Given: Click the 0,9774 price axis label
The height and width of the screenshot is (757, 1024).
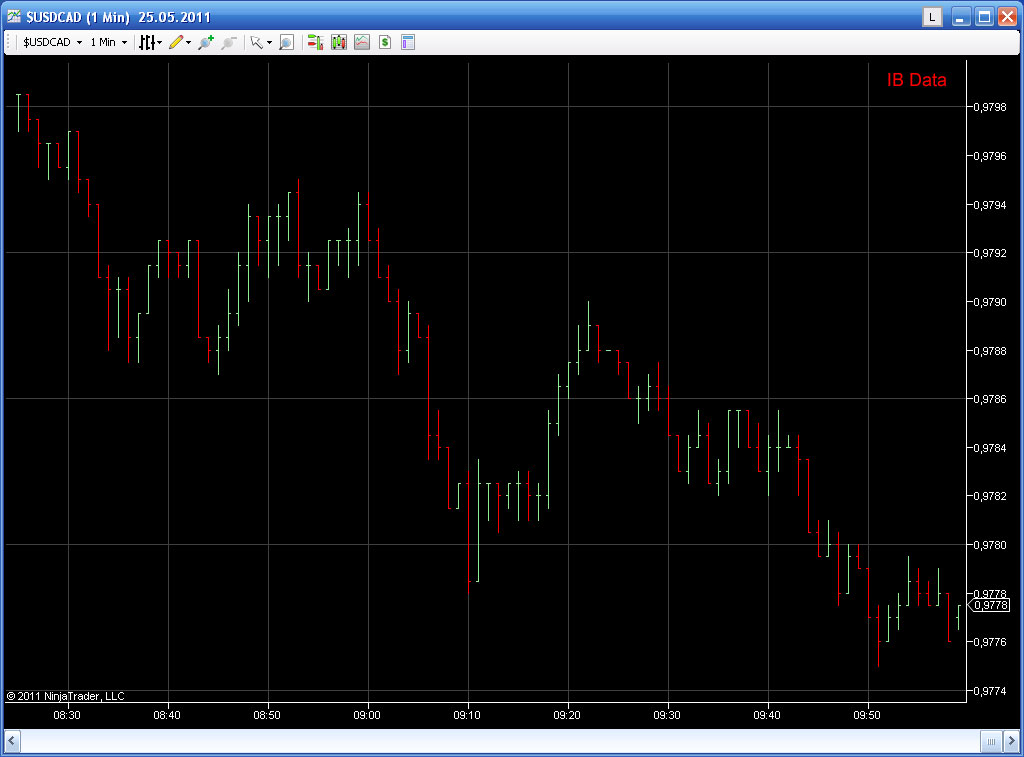Looking at the screenshot, I should 989,691.
